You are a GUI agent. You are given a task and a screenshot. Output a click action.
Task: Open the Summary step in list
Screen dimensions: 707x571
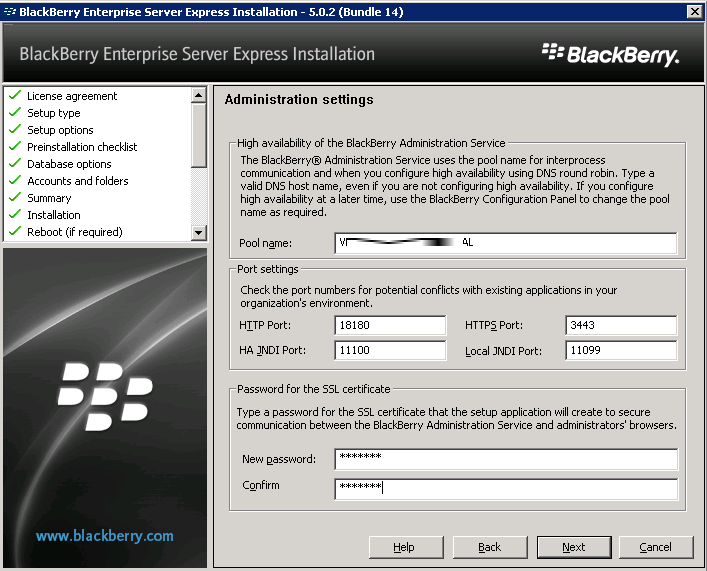(x=49, y=198)
